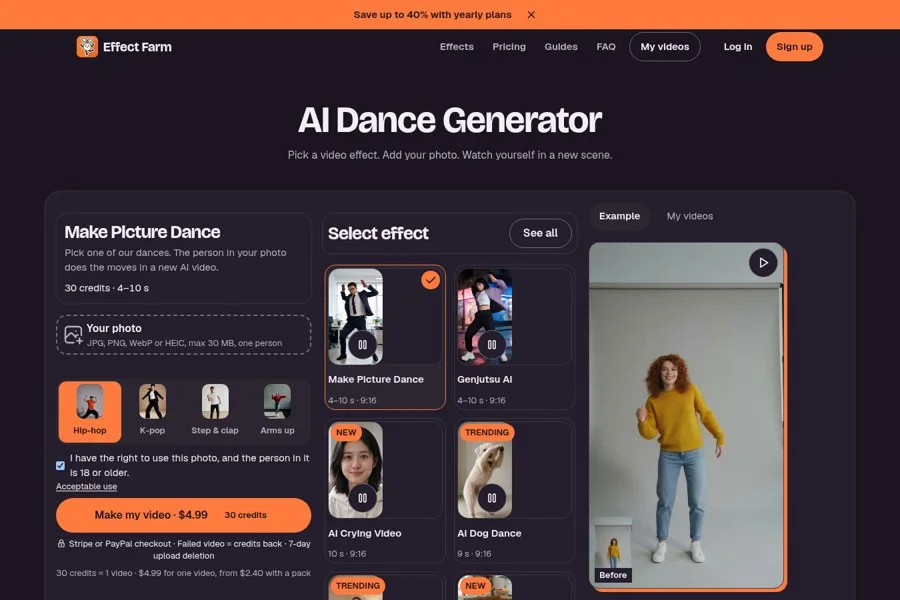Open the FAQ page
This screenshot has width=900, height=600.
point(606,47)
